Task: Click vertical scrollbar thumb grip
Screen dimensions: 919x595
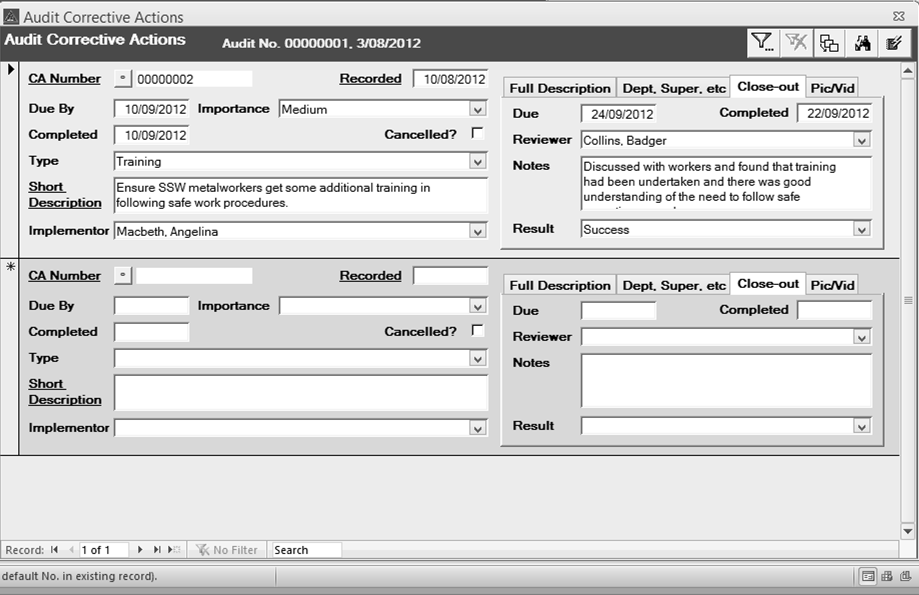Action: [x=908, y=301]
